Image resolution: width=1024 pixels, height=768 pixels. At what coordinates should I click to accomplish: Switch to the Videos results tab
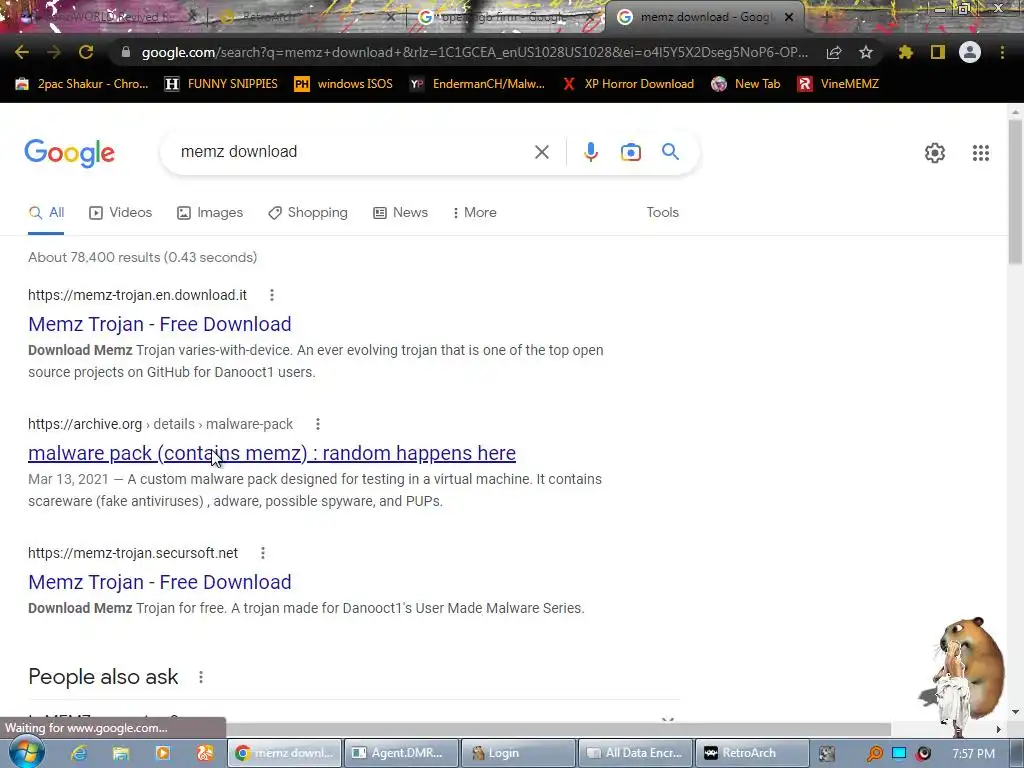(121, 213)
